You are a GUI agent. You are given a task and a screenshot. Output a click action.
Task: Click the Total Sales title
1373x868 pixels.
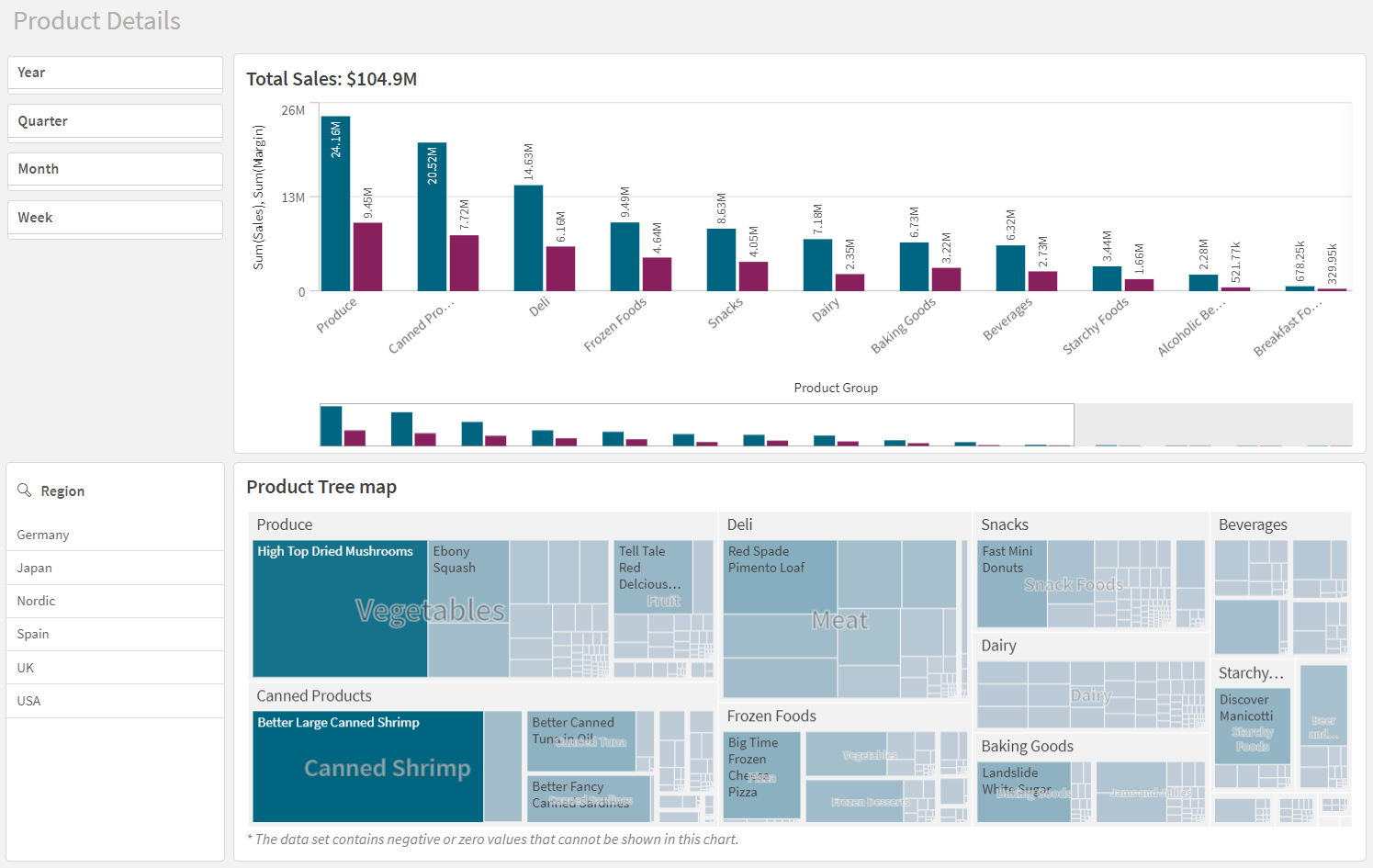coord(331,79)
